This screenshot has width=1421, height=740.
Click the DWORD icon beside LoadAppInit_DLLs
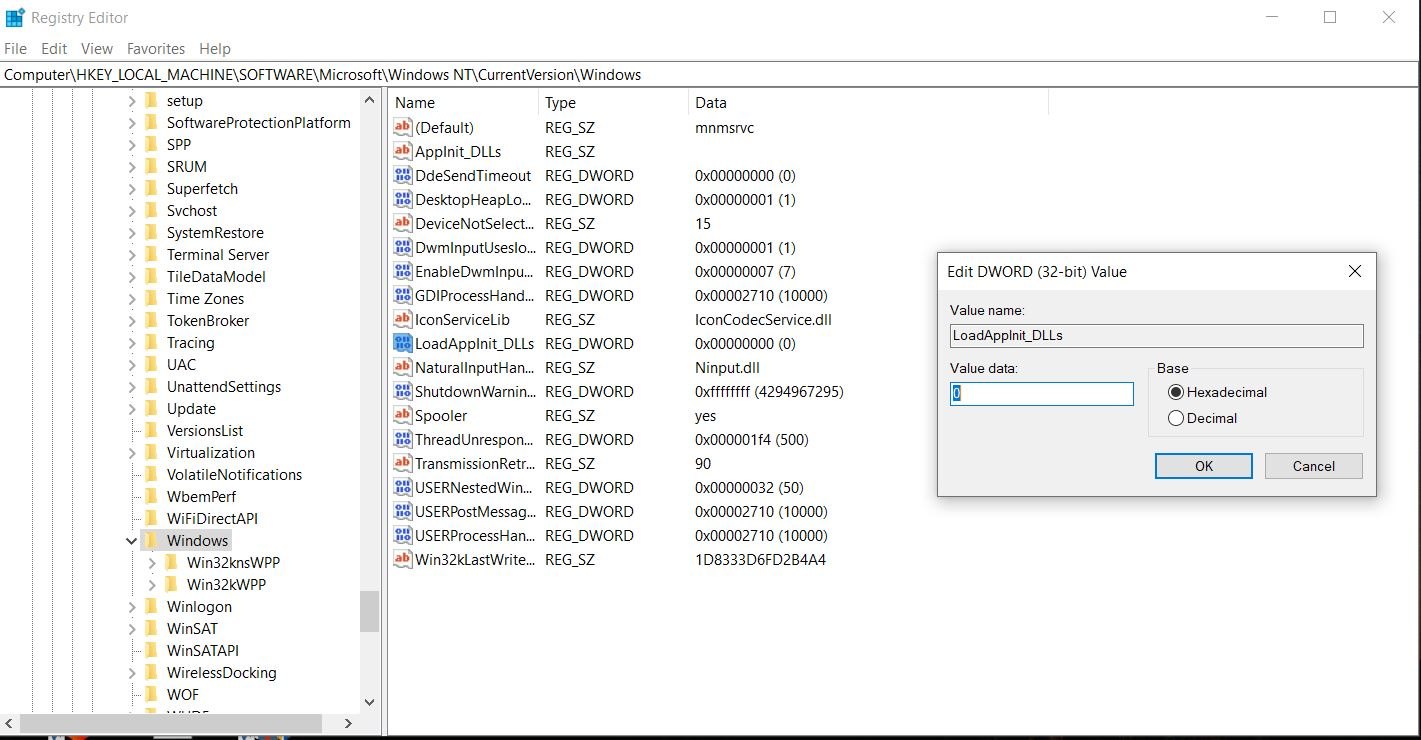[403, 343]
